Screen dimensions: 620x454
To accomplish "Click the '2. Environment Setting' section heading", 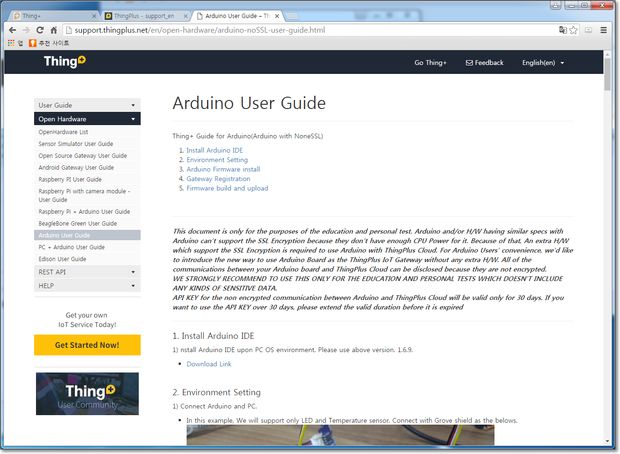I will click(216, 392).
